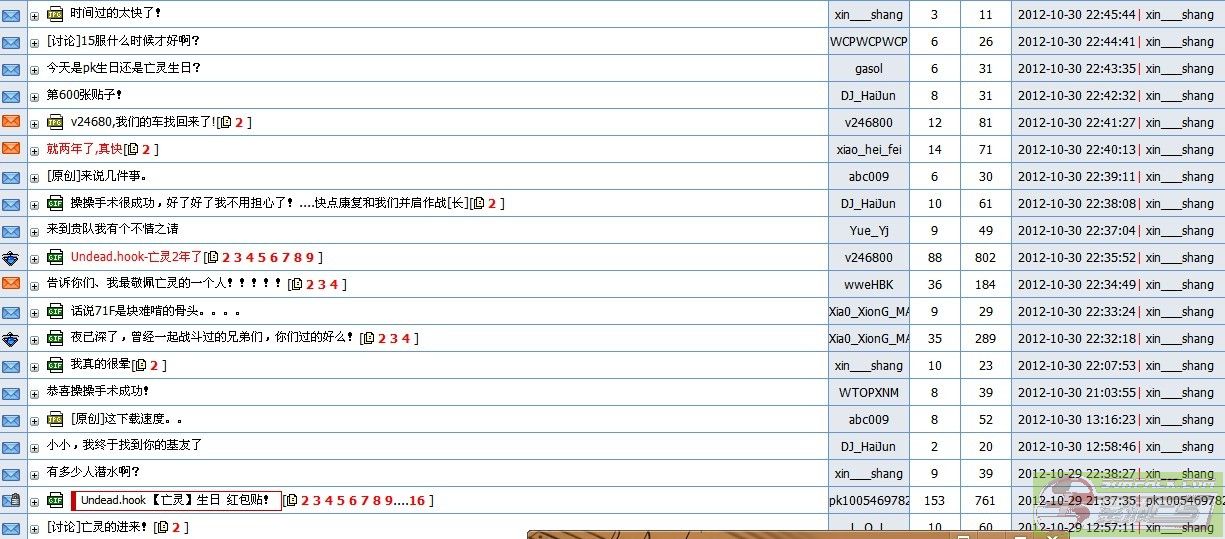The image size is (1225, 539).
Task: Click the GIF icon before '话说71F是块难啃的骨头'
Action: (x=55, y=311)
